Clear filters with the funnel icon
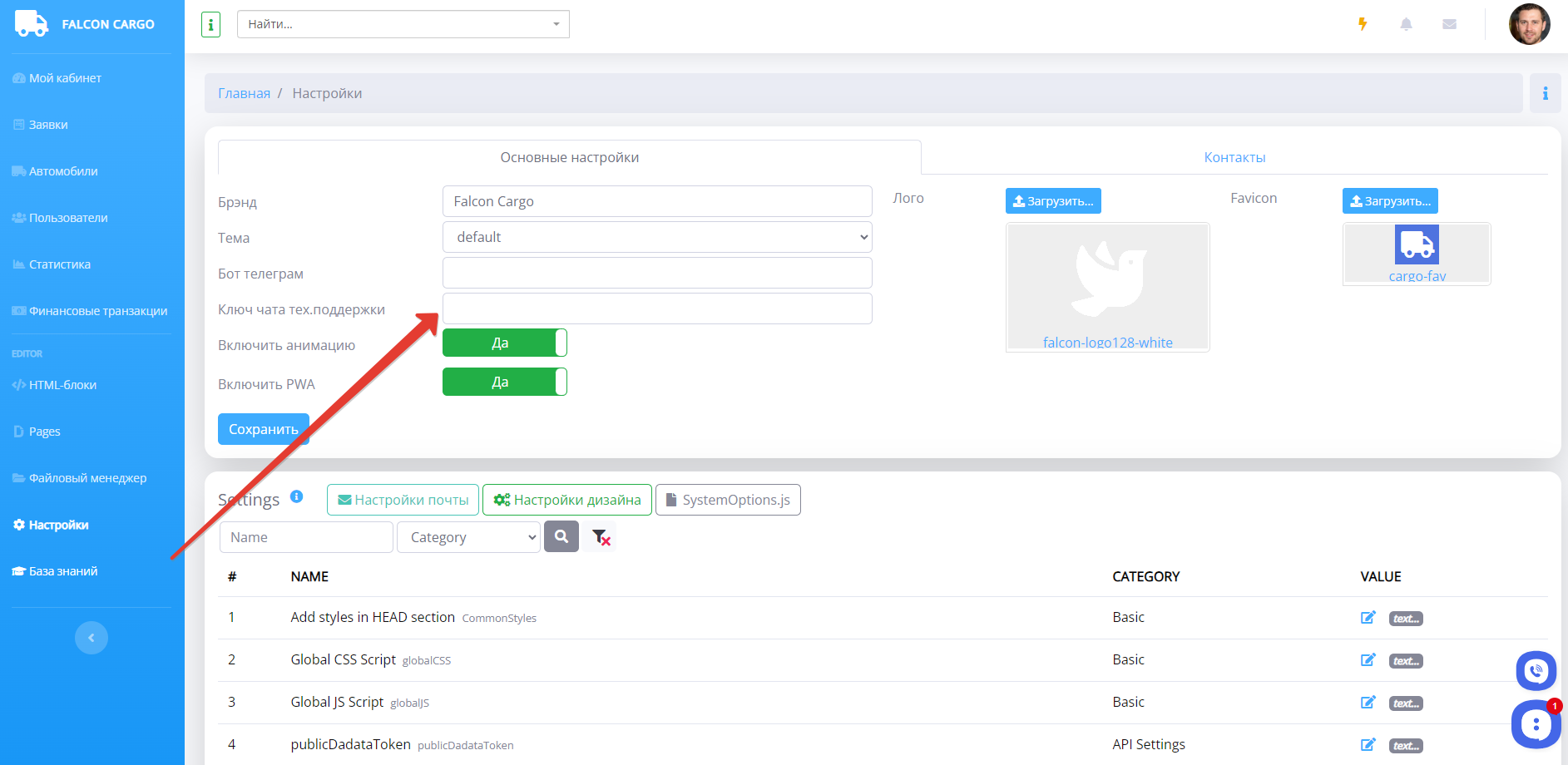This screenshot has width=1568, height=765. click(x=601, y=538)
